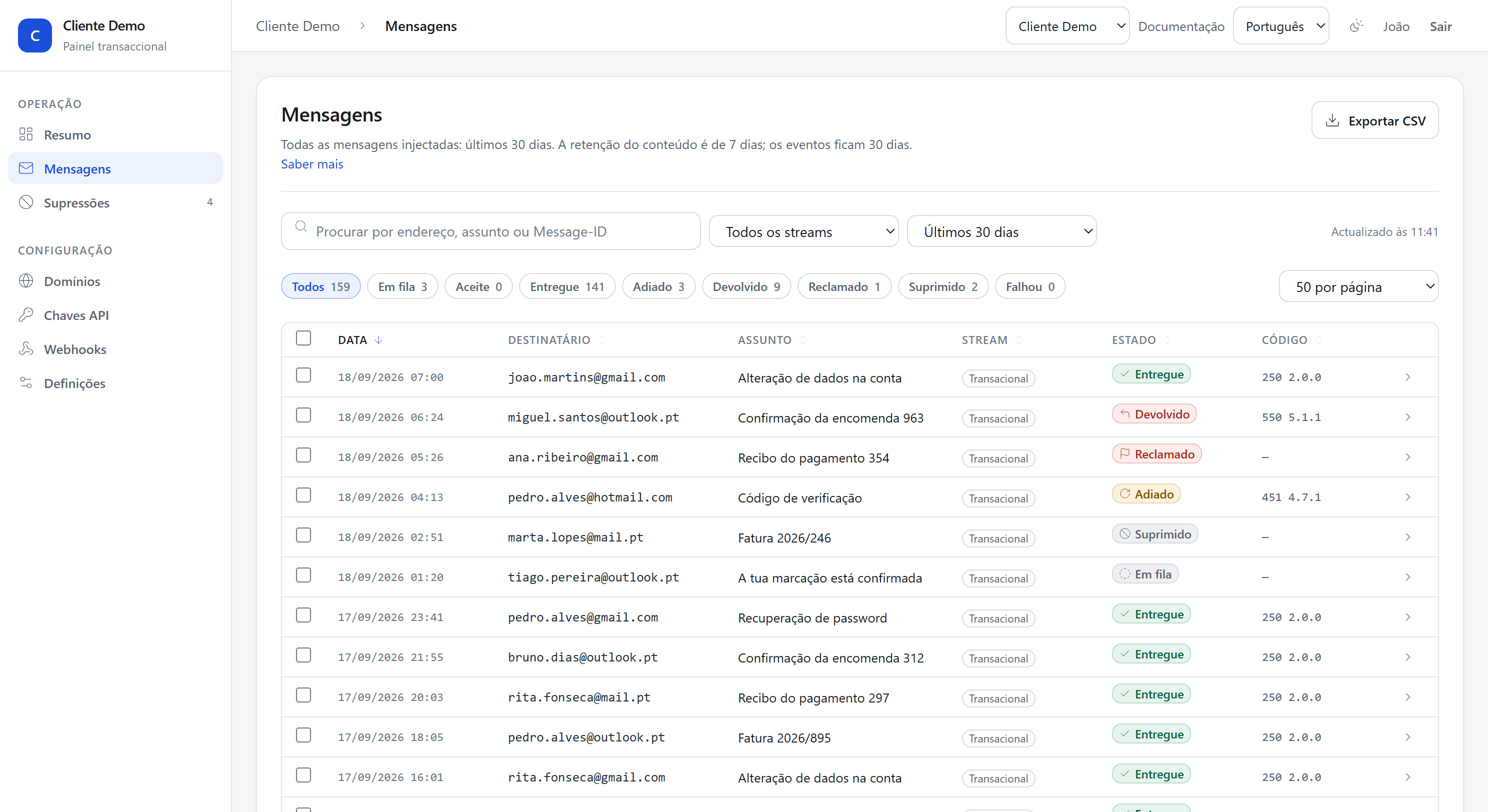
Task: Click the Reclamado status badge
Action: tap(1156, 454)
